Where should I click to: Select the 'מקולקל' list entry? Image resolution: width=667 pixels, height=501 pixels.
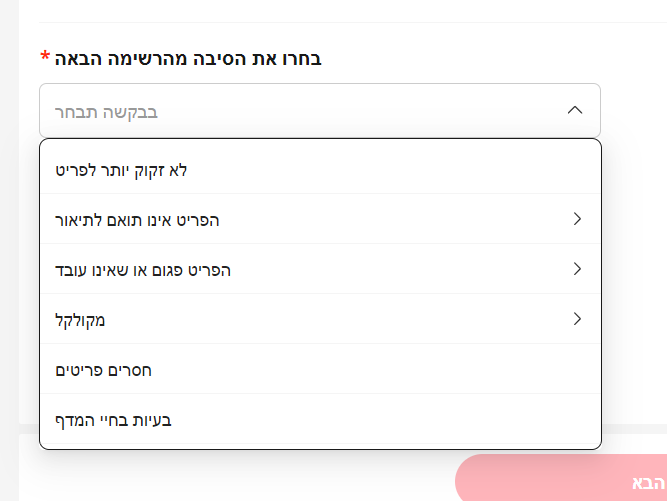pyautogui.click(x=80, y=320)
